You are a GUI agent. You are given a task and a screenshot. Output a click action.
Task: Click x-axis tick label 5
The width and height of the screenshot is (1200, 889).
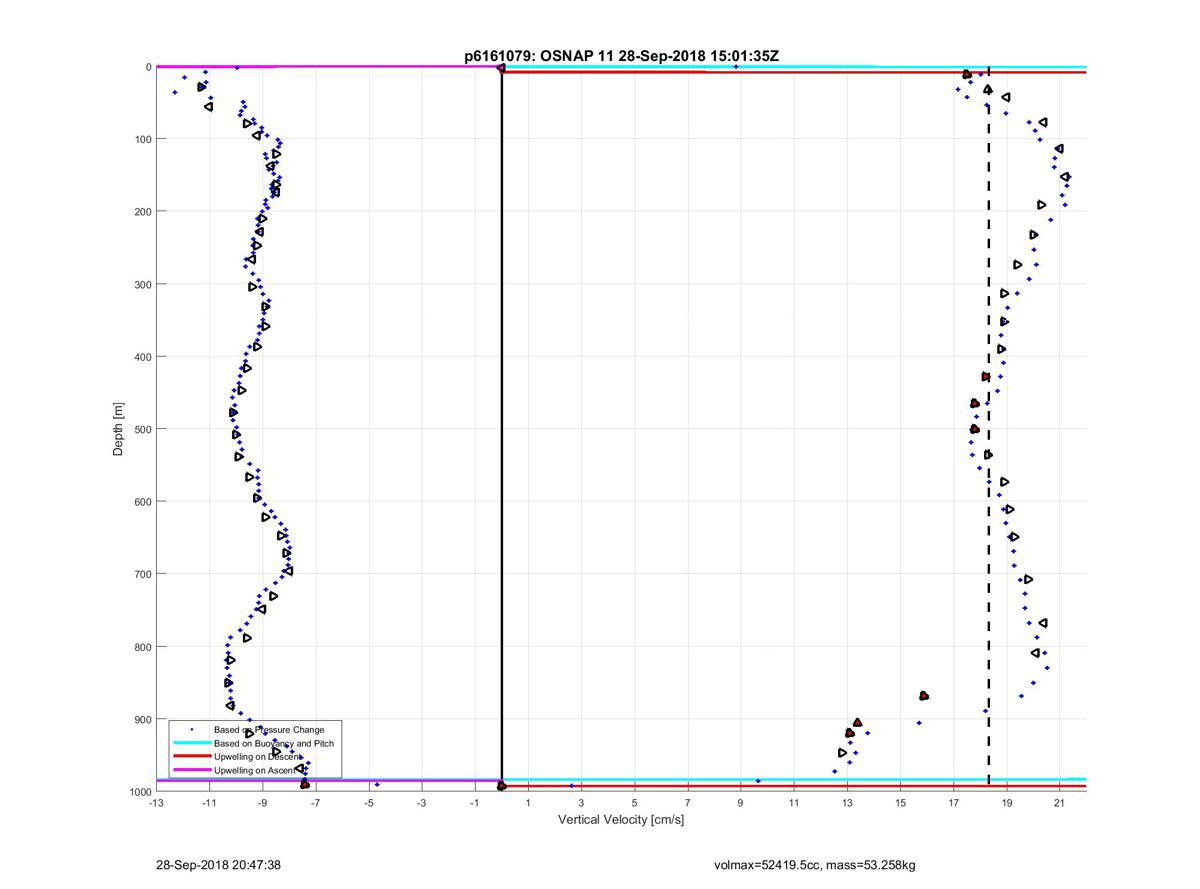point(634,802)
